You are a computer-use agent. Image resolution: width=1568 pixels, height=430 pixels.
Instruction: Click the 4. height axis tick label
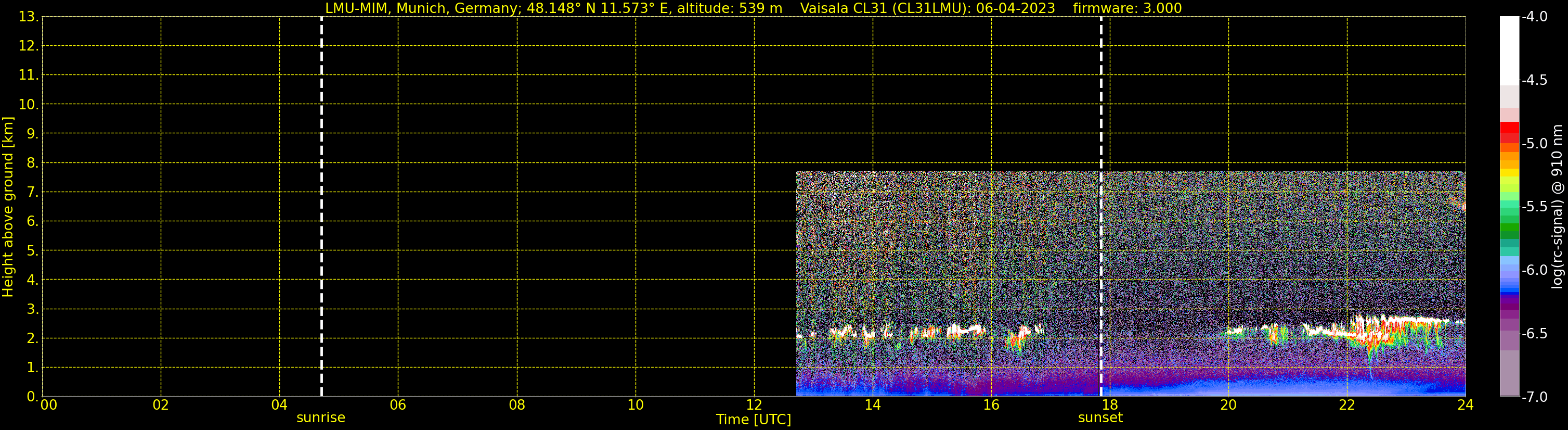pos(32,280)
